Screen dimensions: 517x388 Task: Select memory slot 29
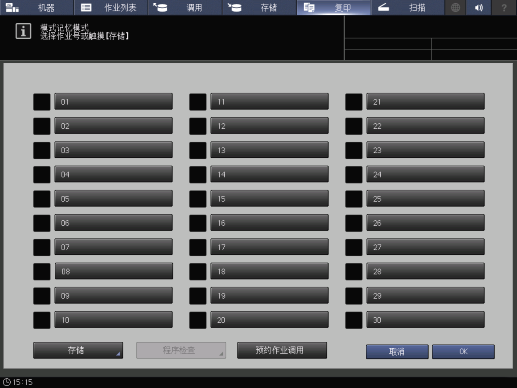(426, 296)
